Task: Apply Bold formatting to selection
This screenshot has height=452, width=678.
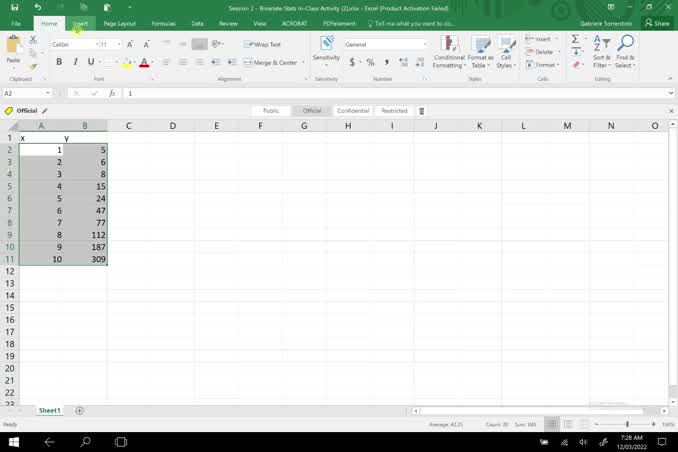Action: tap(59, 62)
